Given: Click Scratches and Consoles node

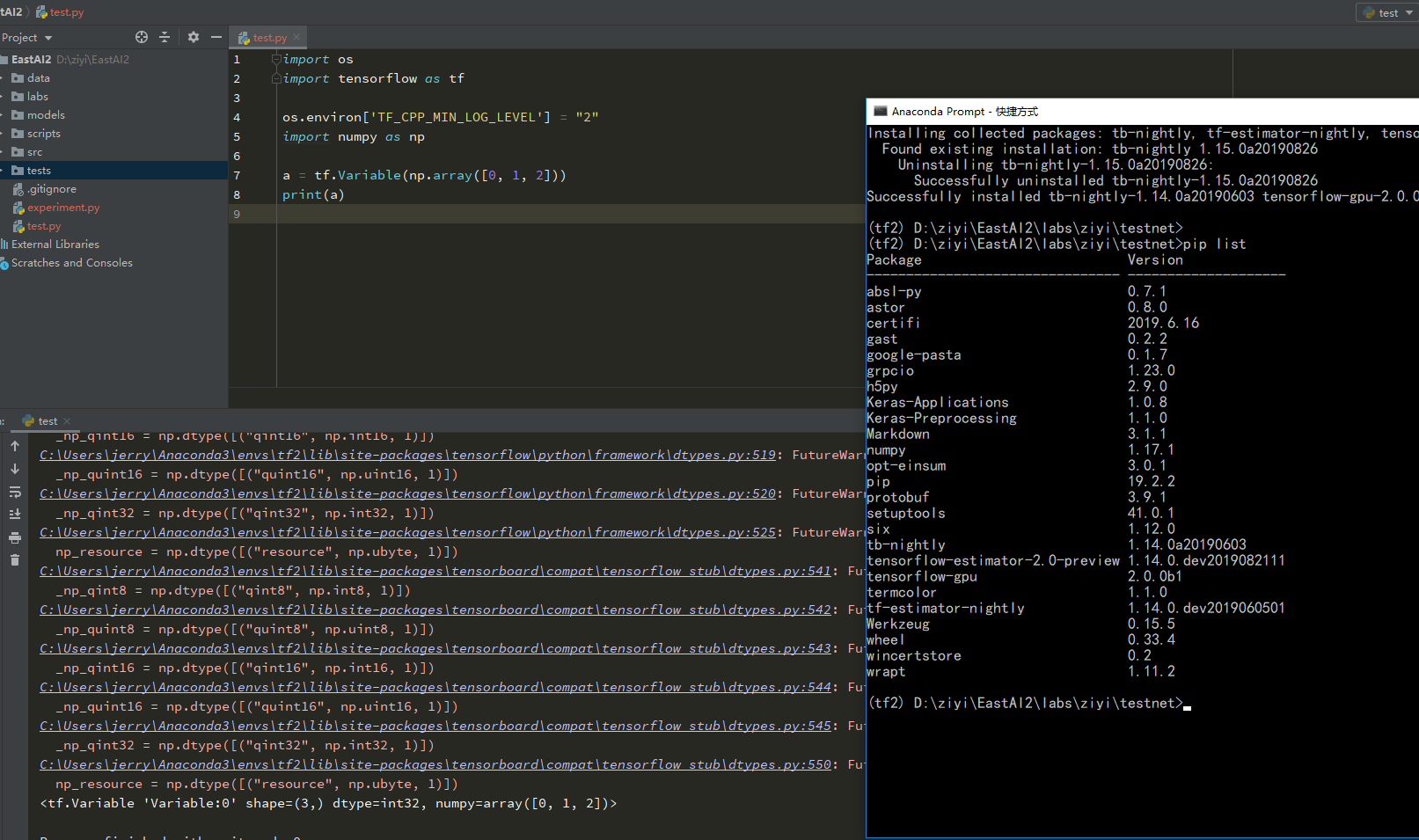Looking at the screenshot, I should pyautogui.click(x=71, y=263).
